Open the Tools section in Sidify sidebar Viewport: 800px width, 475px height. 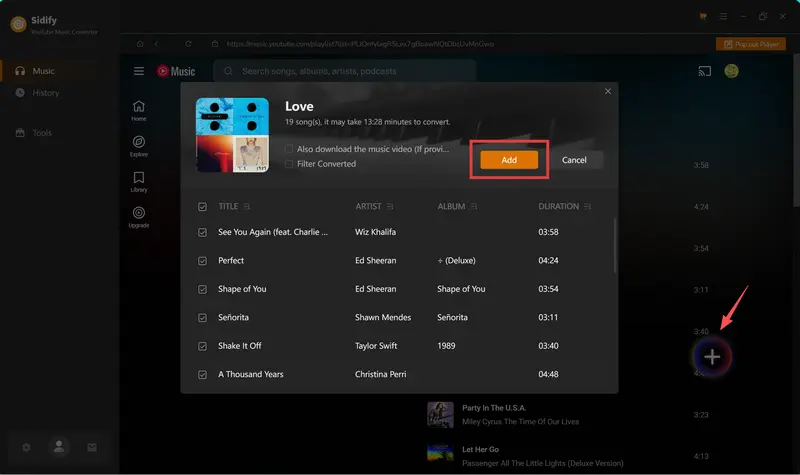coord(60,133)
